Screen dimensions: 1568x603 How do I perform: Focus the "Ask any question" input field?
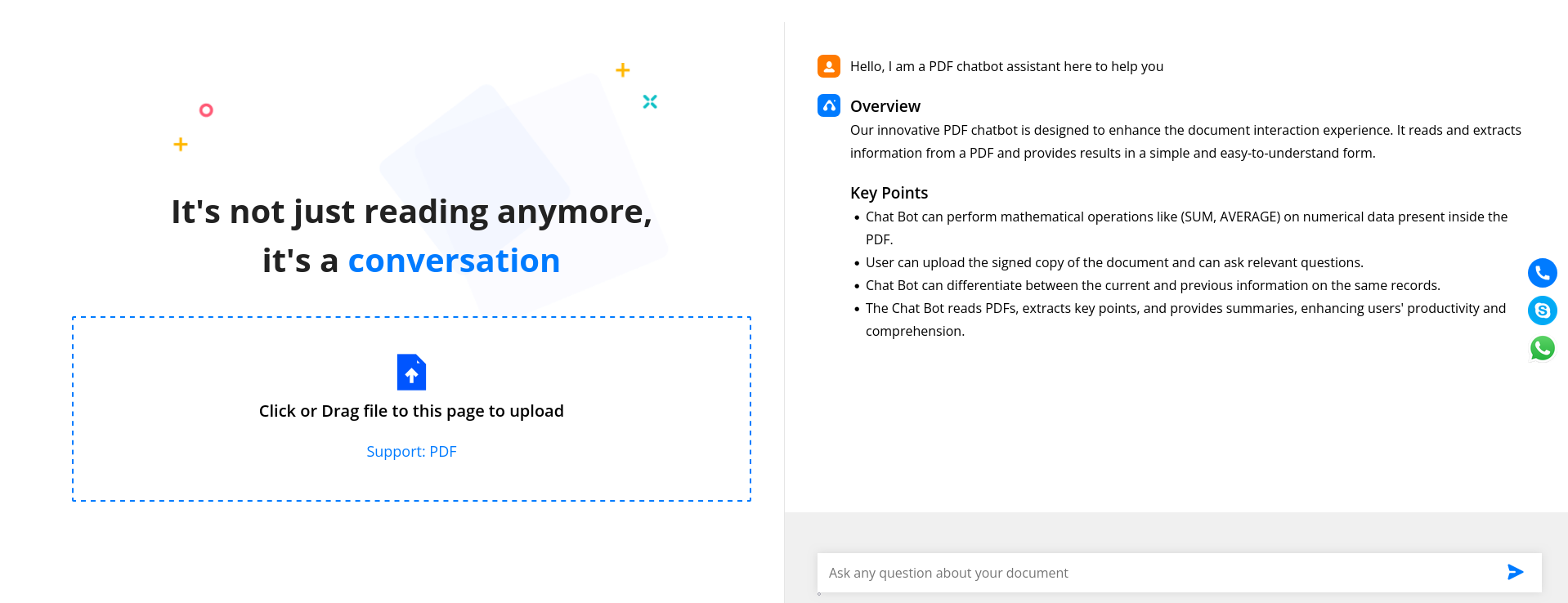[x=1063, y=572]
